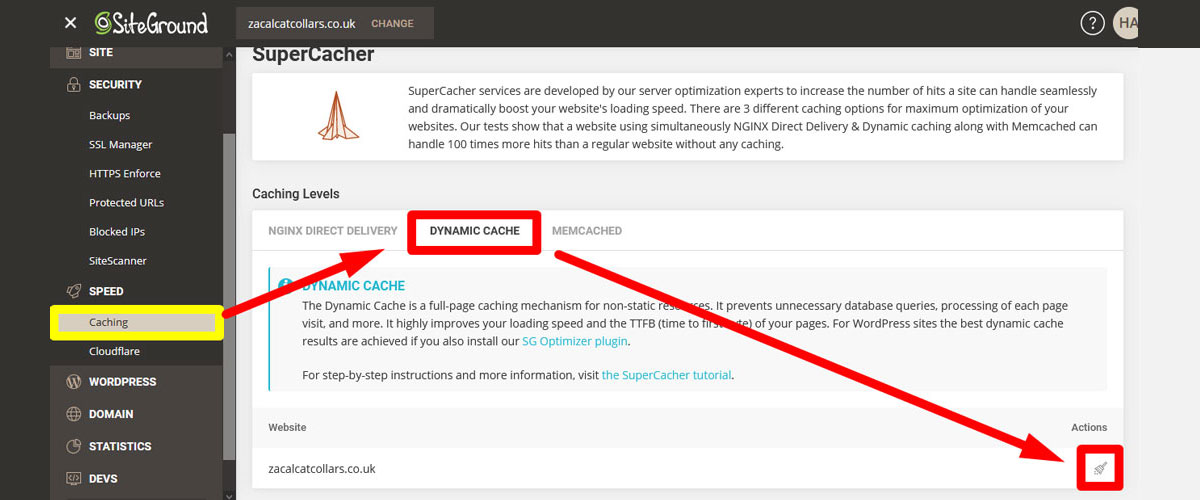
Task: Open HTTPS Enforce in the sidebar
Action: click(124, 174)
